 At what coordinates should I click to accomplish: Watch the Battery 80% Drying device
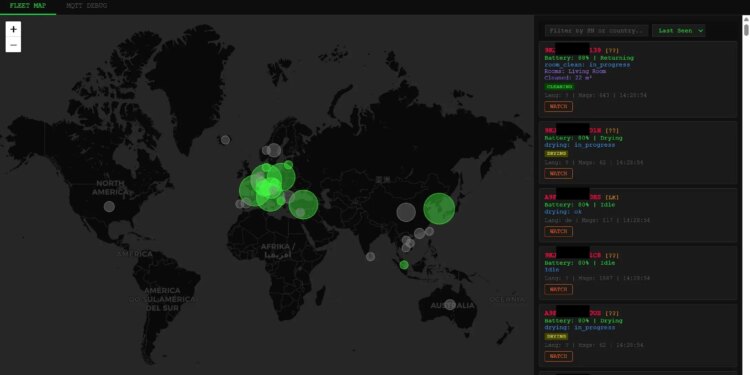pos(558,174)
